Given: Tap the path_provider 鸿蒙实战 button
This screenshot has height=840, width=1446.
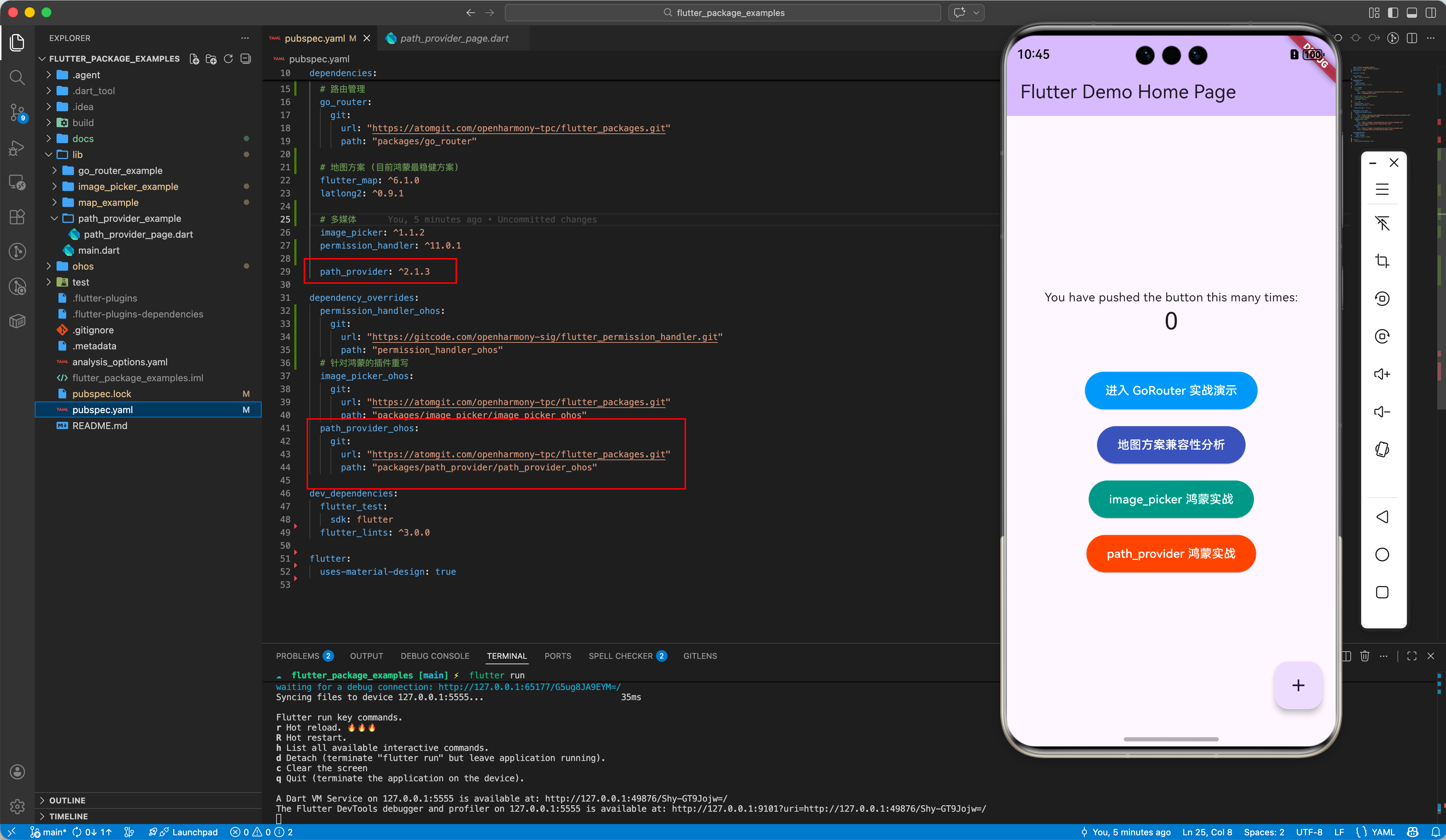Looking at the screenshot, I should click(x=1171, y=554).
